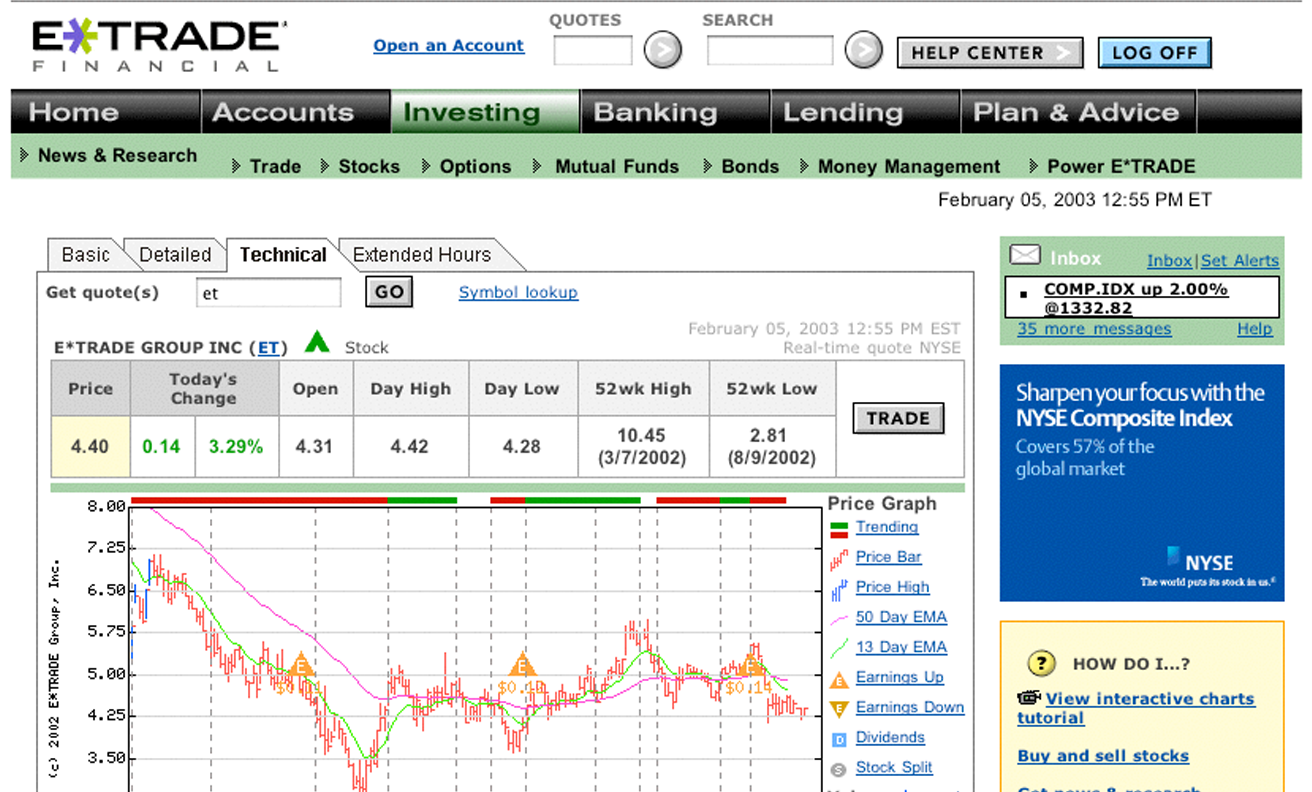Image resolution: width=1312 pixels, height=792 pixels.
Task: Click the Earnings Down triangle icon in legend
Action: pos(839,709)
